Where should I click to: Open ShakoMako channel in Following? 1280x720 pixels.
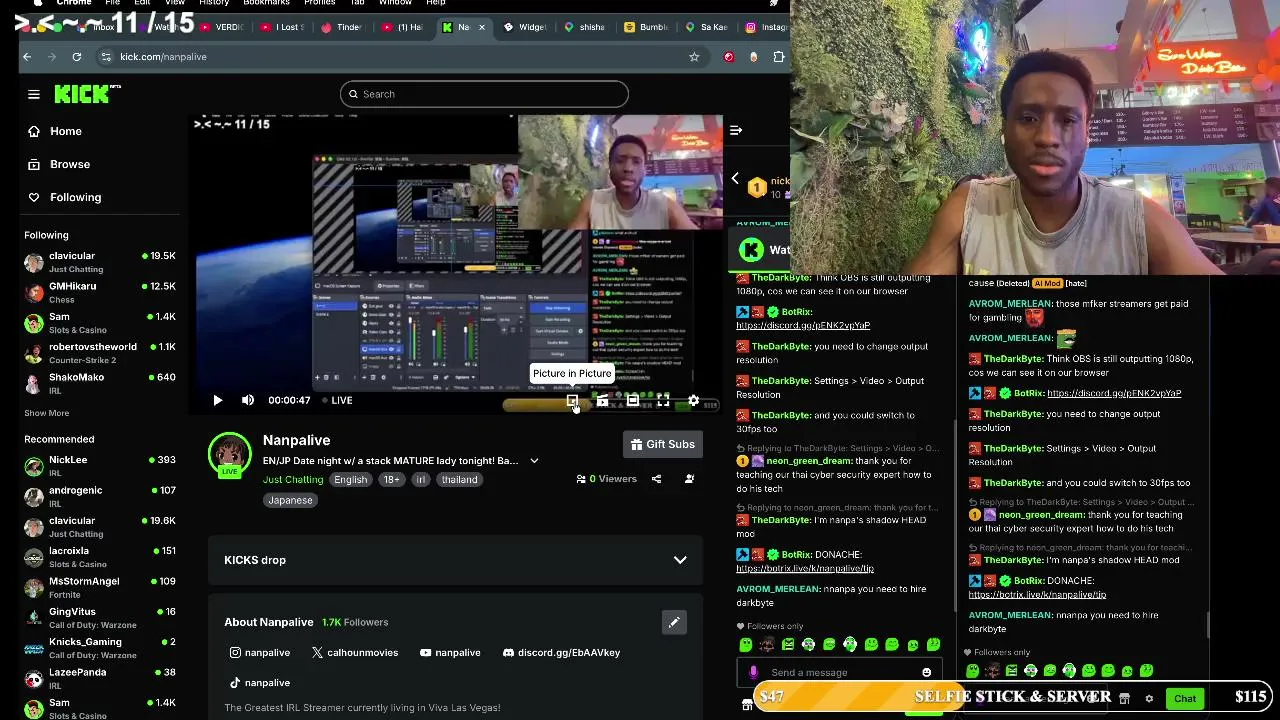(x=100, y=383)
